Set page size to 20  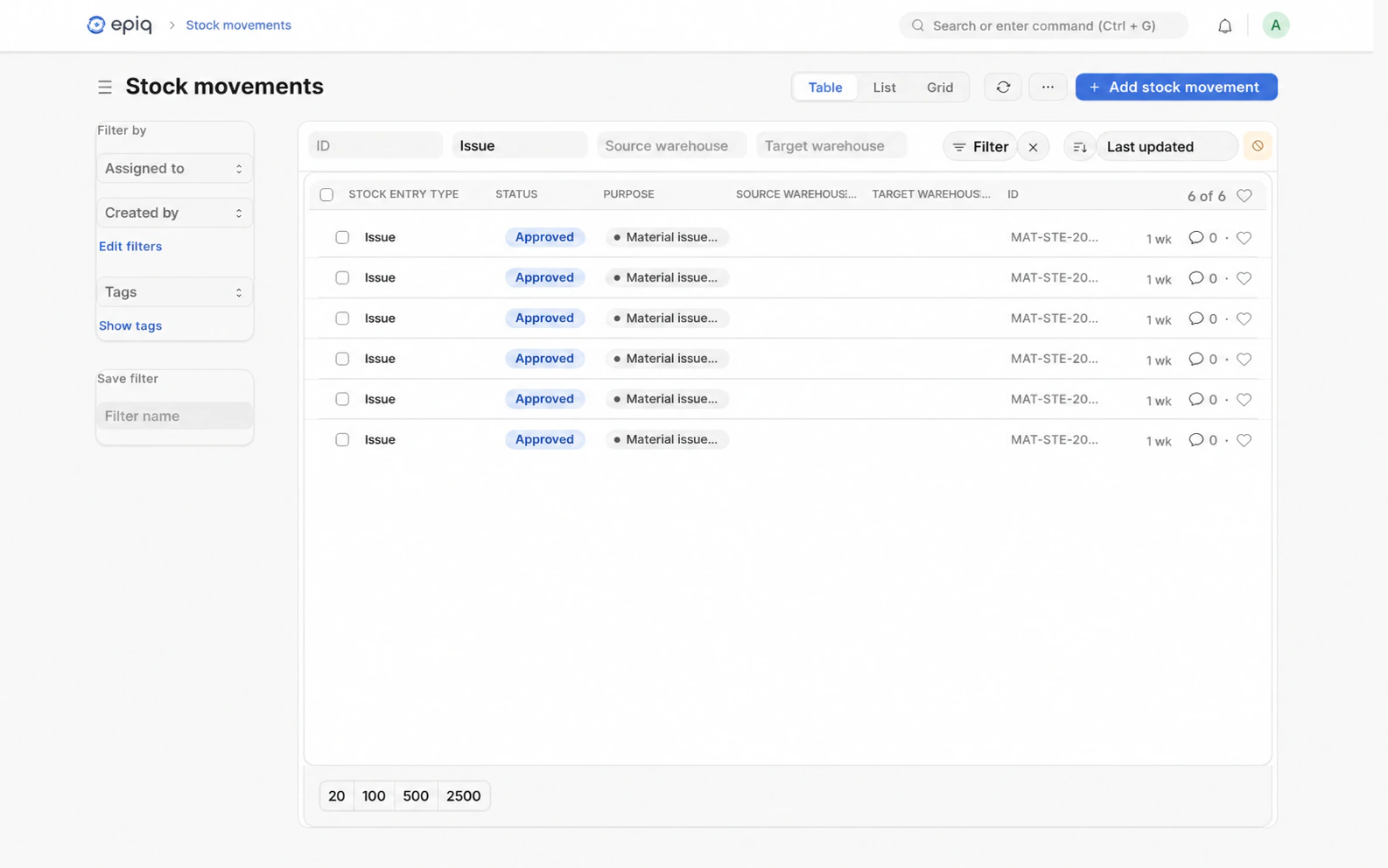click(x=337, y=796)
